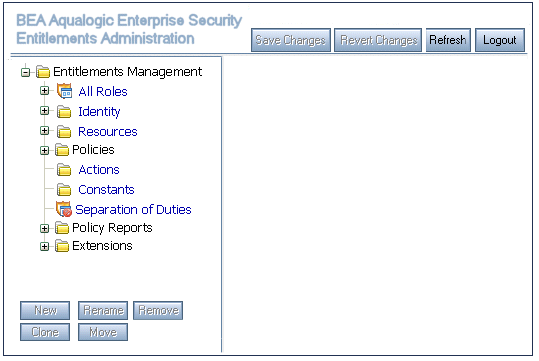Click the Separation of Duties icon

click(64, 209)
